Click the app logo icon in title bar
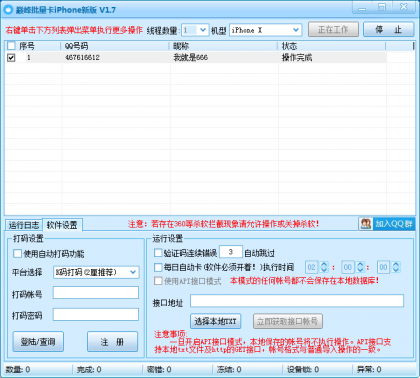Image resolution: width=420 pixels, height=378 pixels. pos(8,9)
